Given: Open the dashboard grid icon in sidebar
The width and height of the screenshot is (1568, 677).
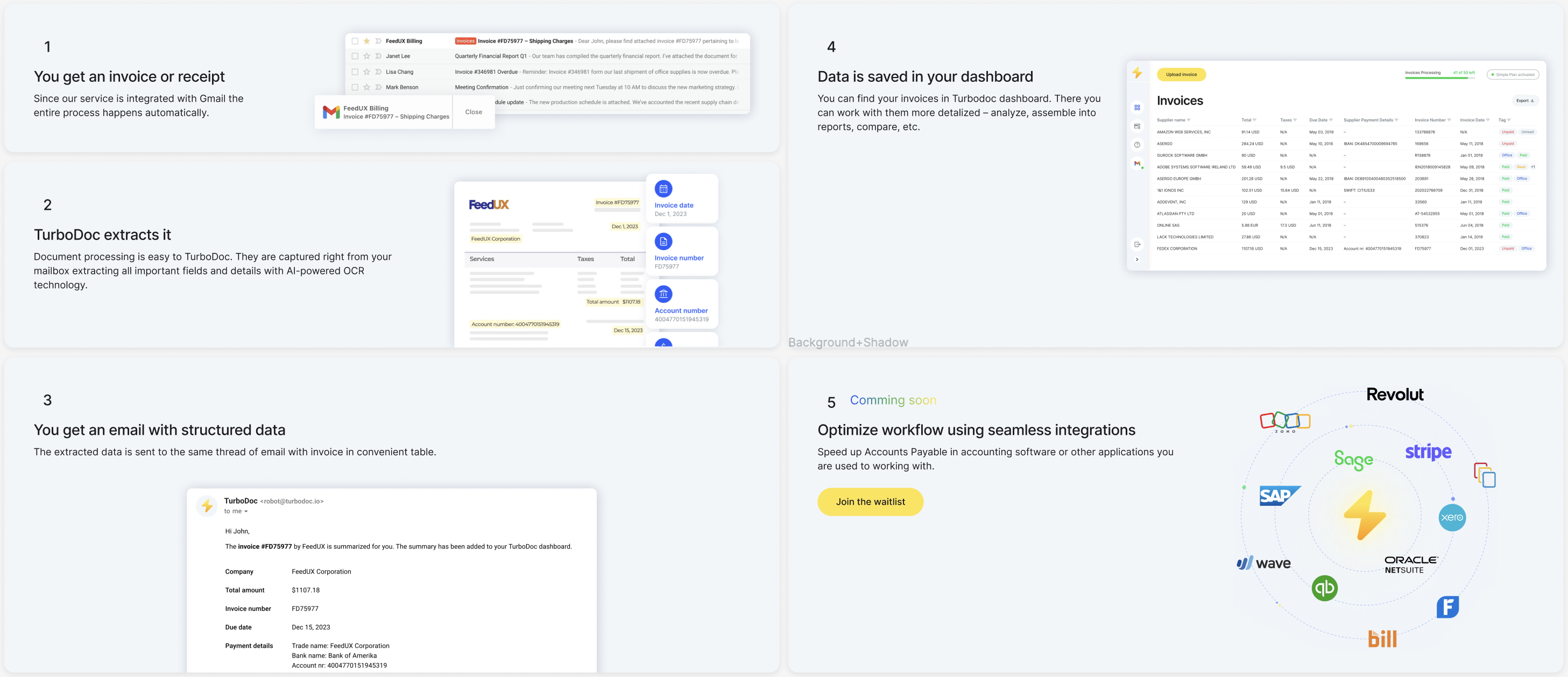Looking at the screenshot, I should 1136,108.
